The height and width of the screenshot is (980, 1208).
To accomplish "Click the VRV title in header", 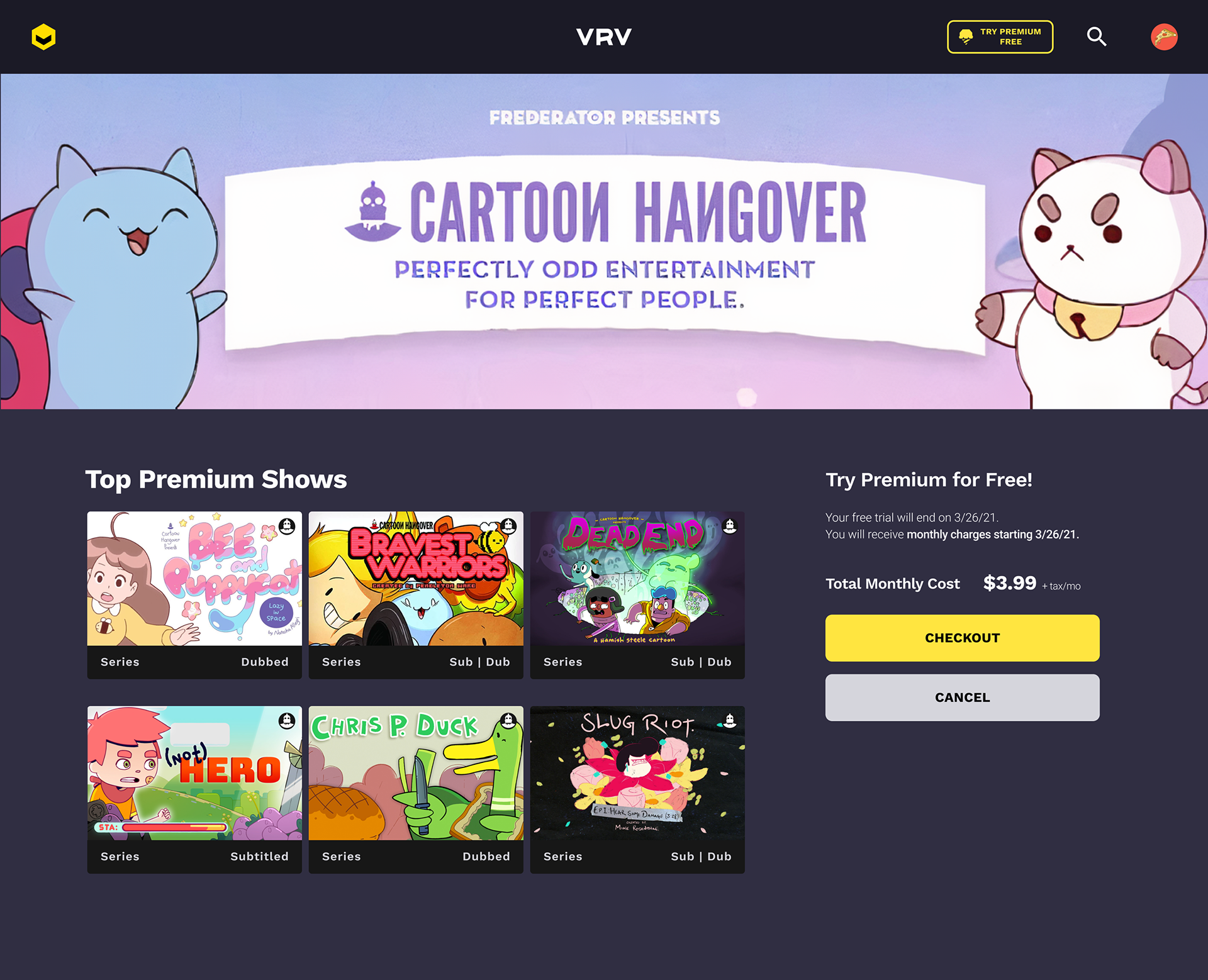I will pyautogui.click(x=604, y=37).
